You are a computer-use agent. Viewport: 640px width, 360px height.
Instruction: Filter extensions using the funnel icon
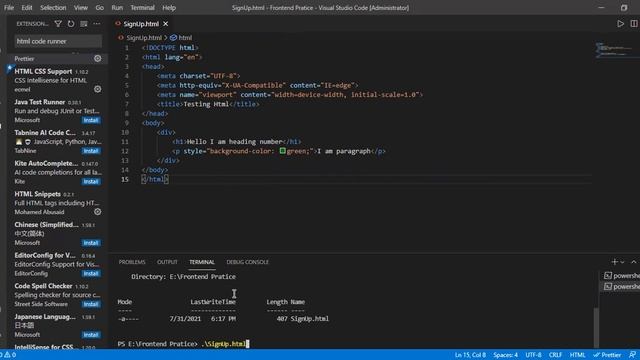[x=58, y=24]
